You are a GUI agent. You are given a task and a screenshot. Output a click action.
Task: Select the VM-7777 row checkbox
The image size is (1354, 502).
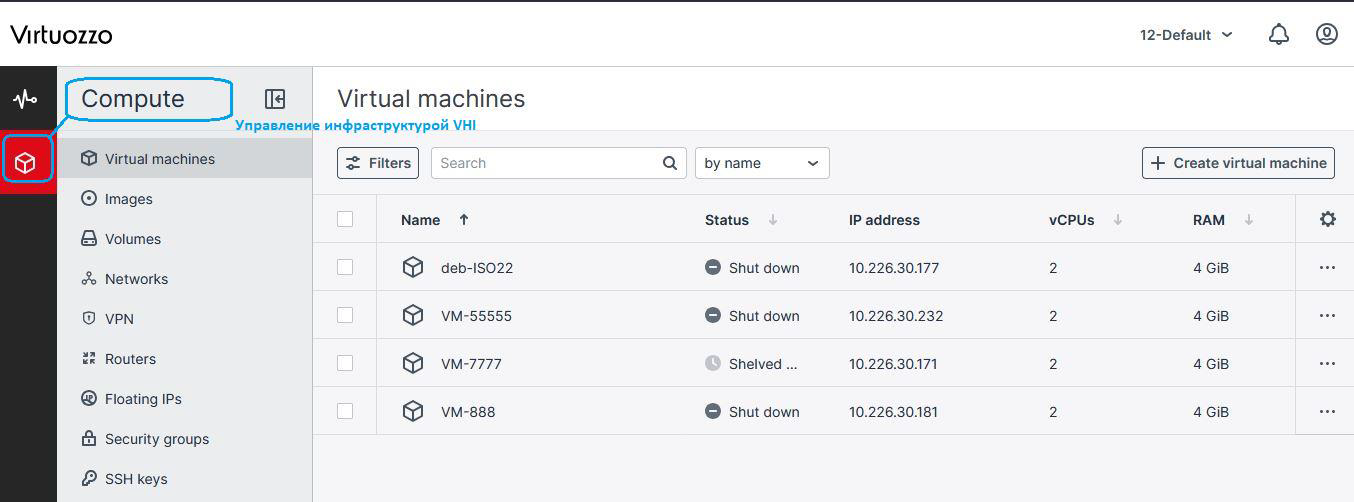click(x=345, y=364)
